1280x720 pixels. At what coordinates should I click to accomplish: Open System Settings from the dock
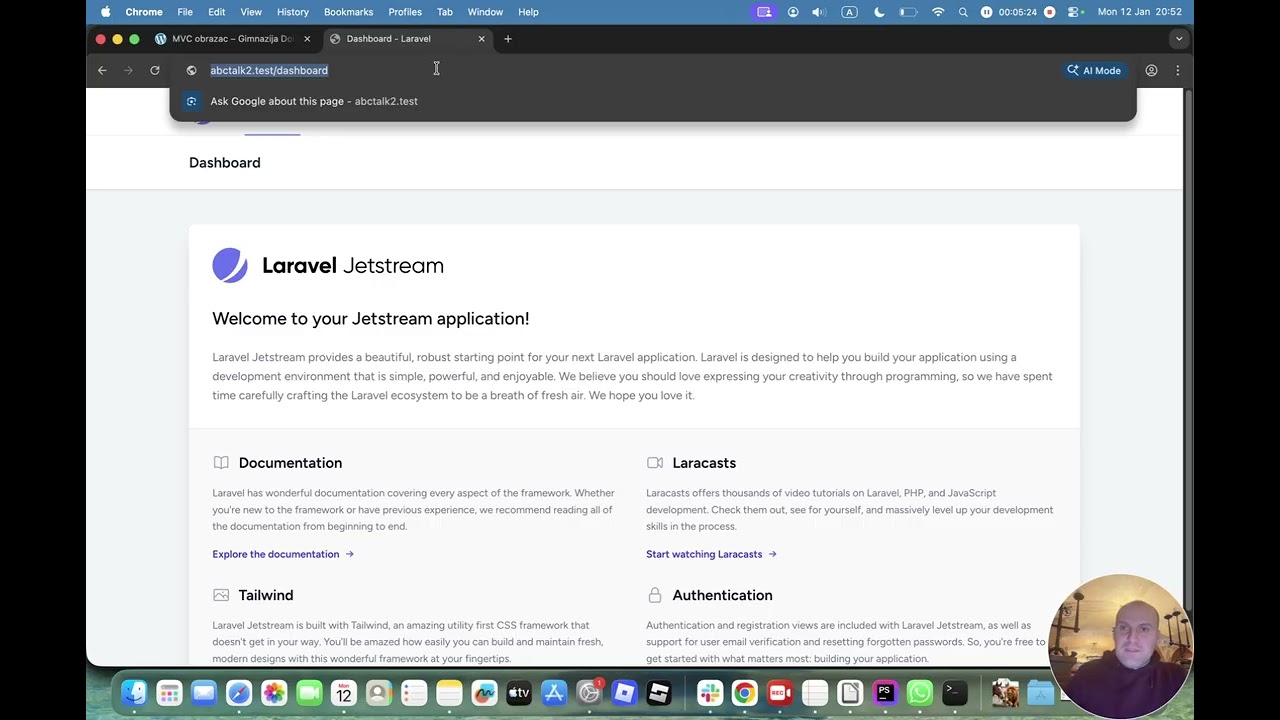pos(589,692)
